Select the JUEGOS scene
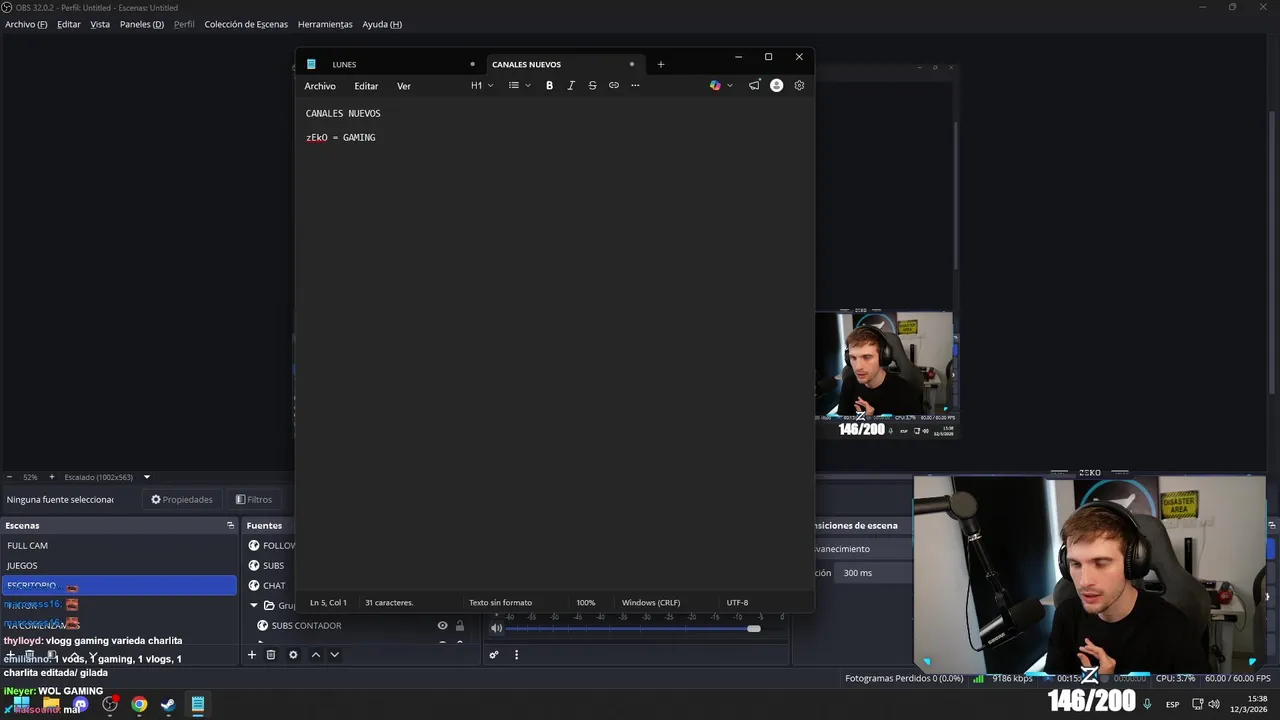The image size is (1280, 720). [x=119, y=566]
